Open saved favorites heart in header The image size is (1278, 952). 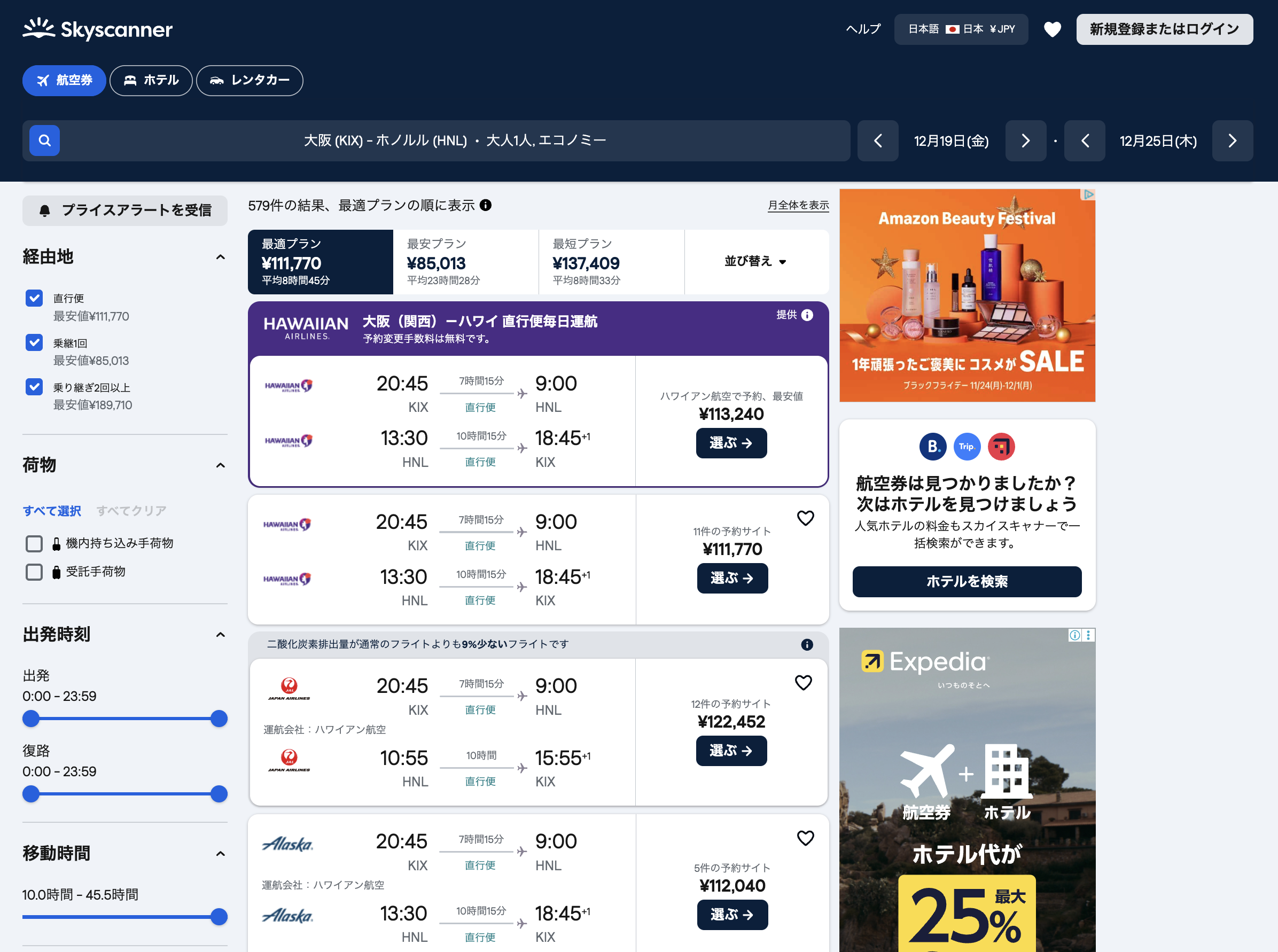coord(1052,29)
